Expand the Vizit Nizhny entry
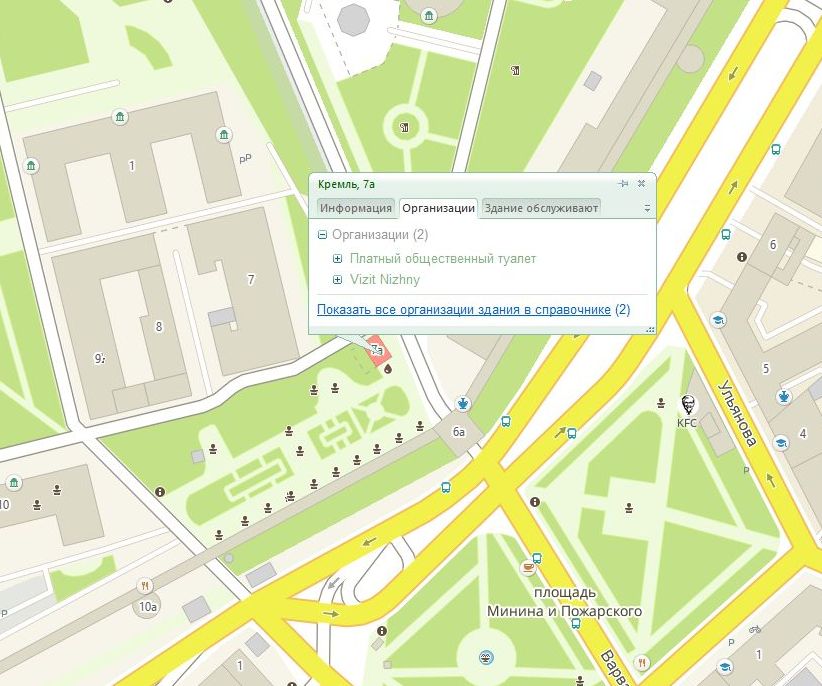Image resolution: width=822 pixels, height=686 pixels. (x=338, y=280)
